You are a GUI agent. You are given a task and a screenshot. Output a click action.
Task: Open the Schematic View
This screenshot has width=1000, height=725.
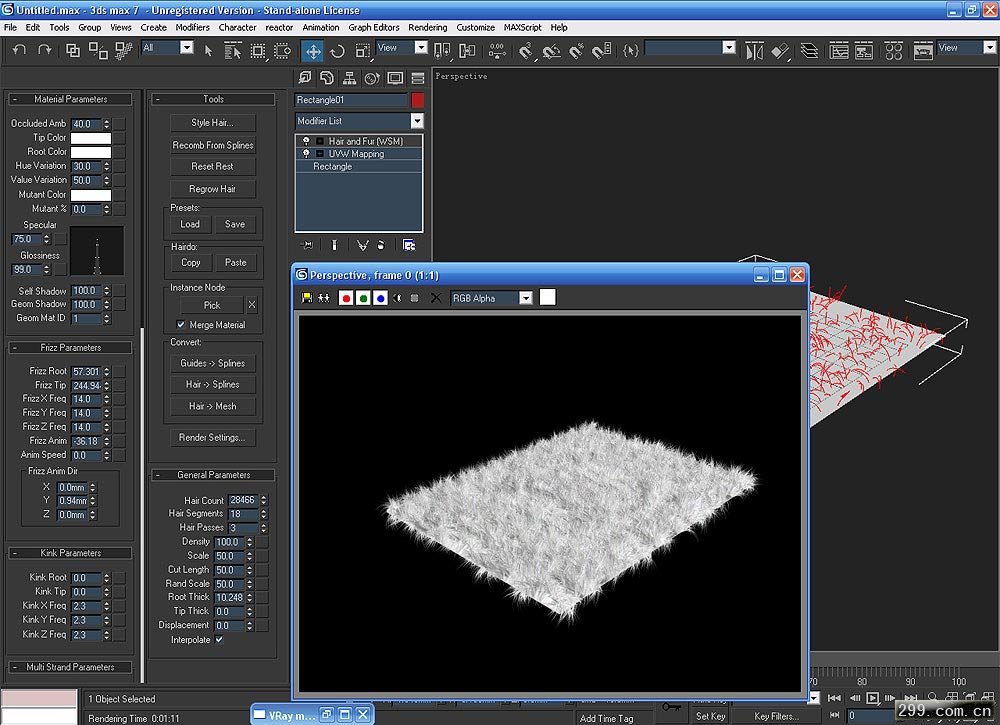864,51
